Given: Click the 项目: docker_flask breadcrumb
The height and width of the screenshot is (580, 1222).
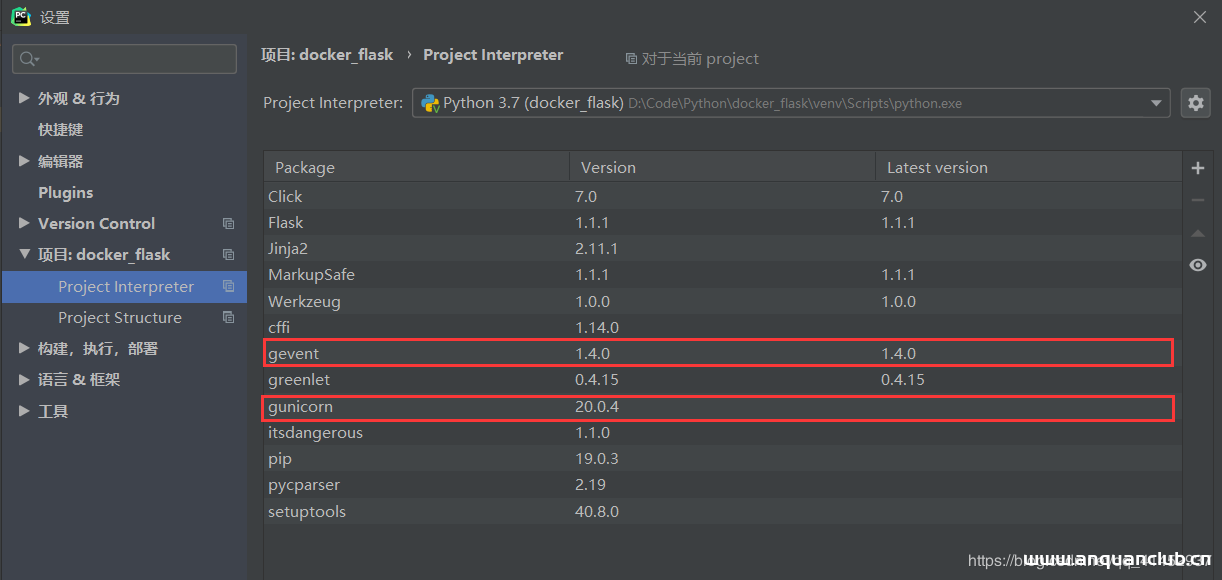Looking at the screenshot, I should (327, 55).
